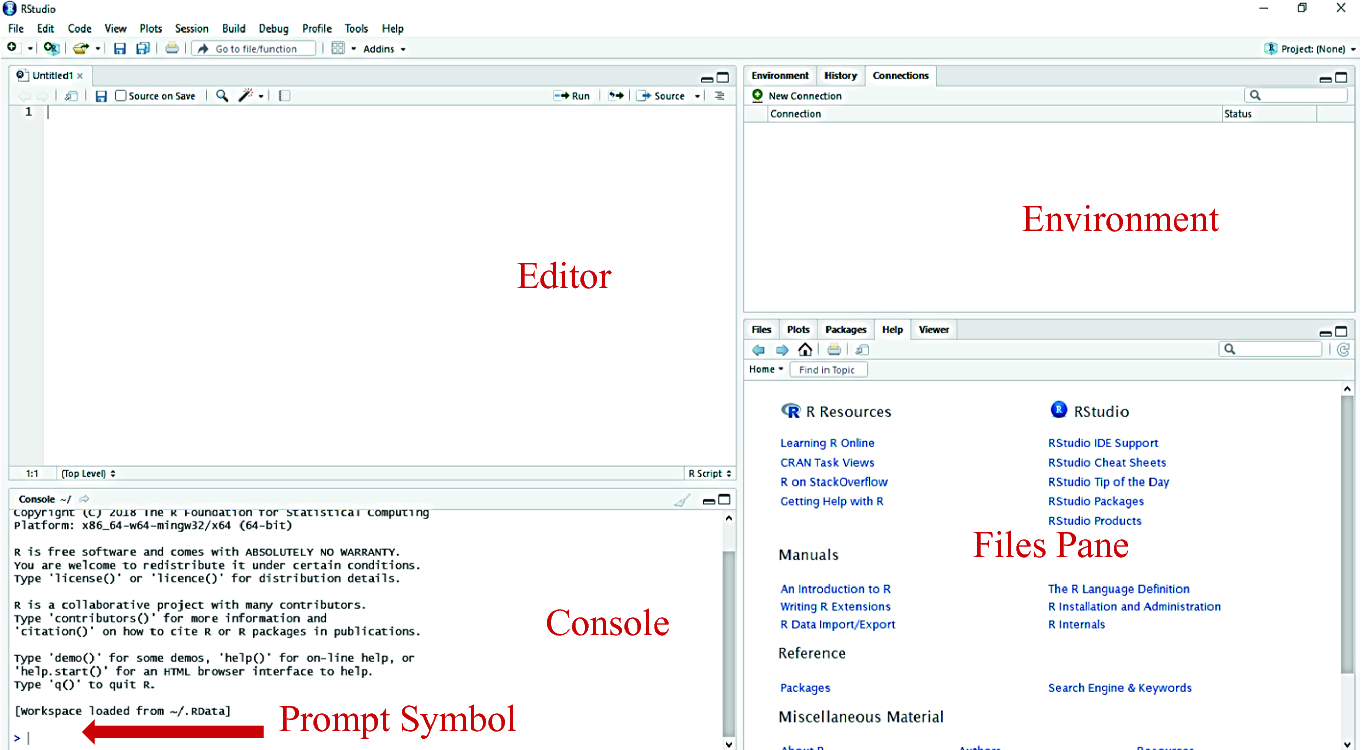Switch to the History tab
This screenshot has height=750, width=1363.
coord(841,76)
